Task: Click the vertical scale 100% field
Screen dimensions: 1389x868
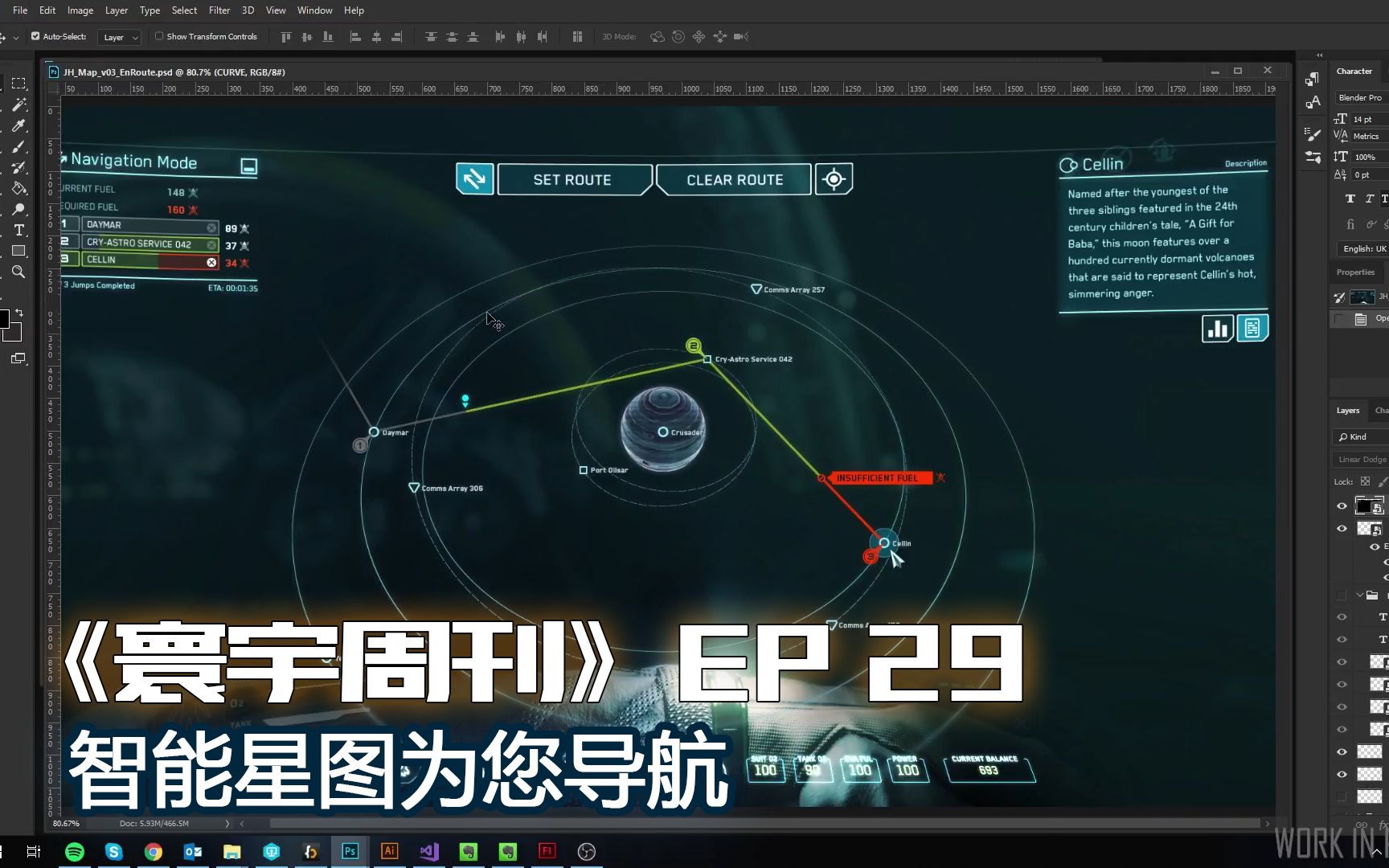Action: pyautogui.click(x=1370, y=157)
